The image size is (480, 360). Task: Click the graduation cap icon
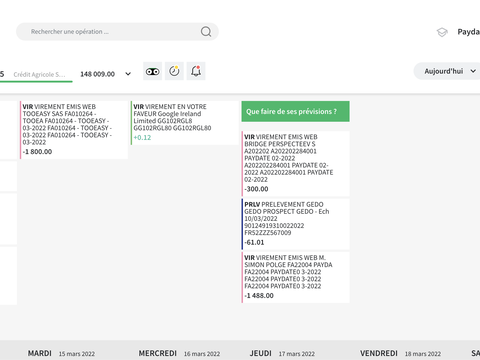point(442,32)
